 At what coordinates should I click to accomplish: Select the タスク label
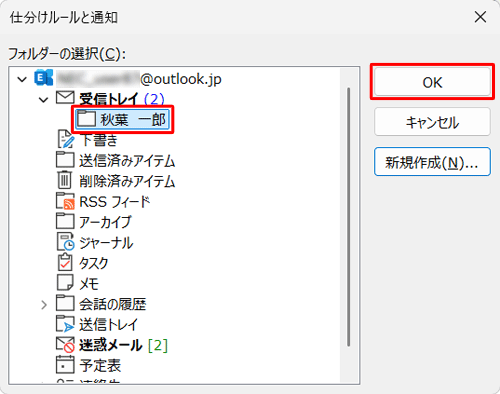coord(94,263)
